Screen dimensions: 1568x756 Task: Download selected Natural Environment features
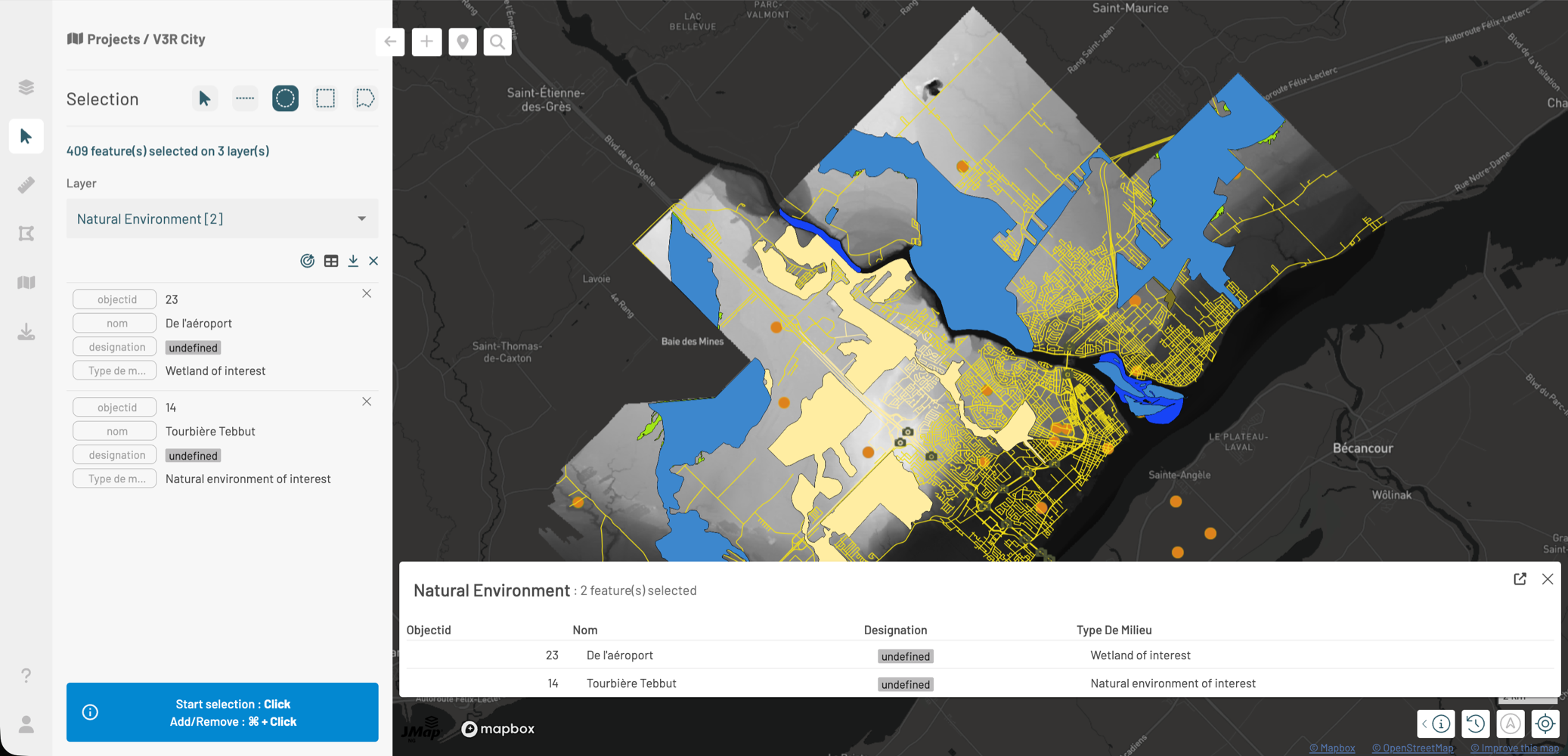[353, 261]
